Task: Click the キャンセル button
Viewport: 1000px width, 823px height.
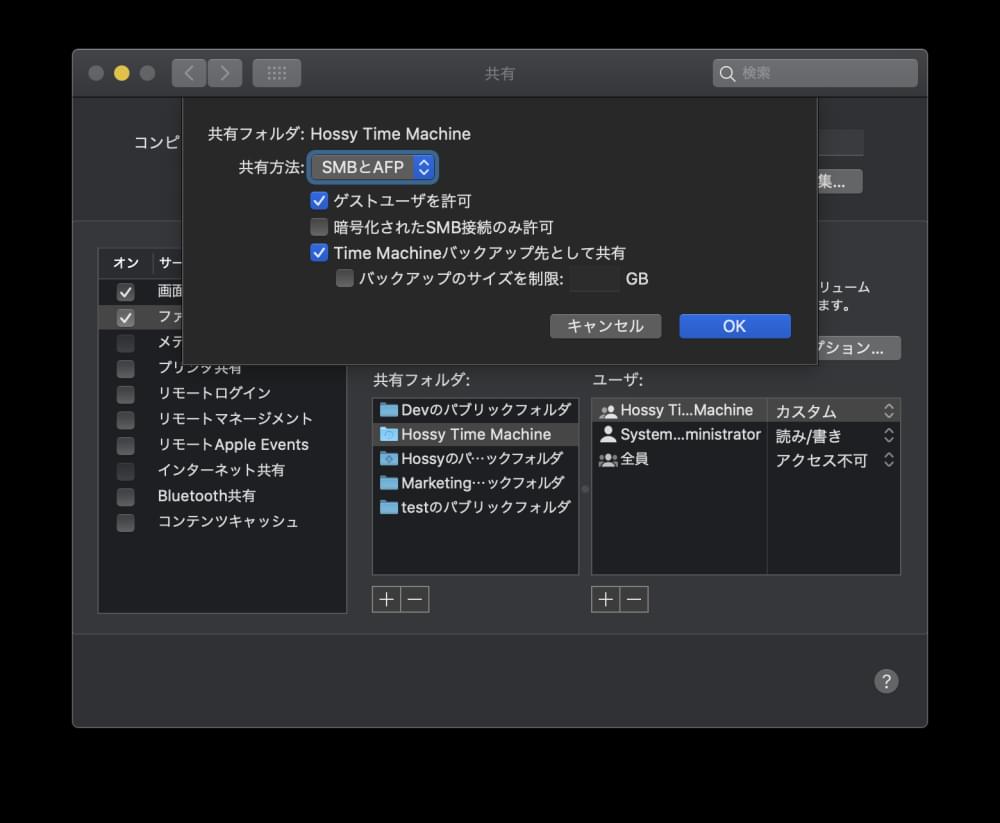Action: tap(605, 326)
